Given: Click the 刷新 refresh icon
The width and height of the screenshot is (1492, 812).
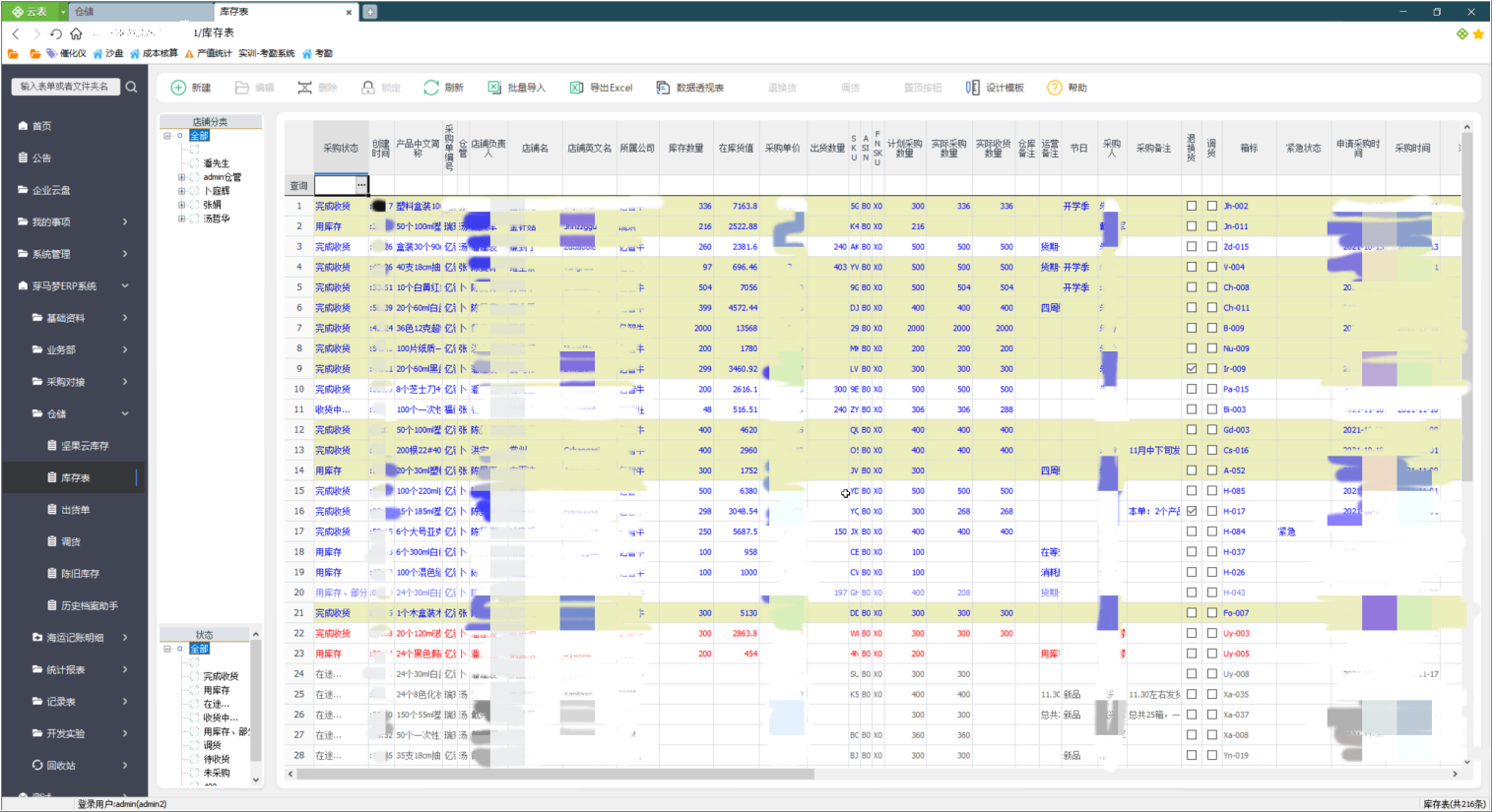Looking at the screenshot, I should pos(431,88).
